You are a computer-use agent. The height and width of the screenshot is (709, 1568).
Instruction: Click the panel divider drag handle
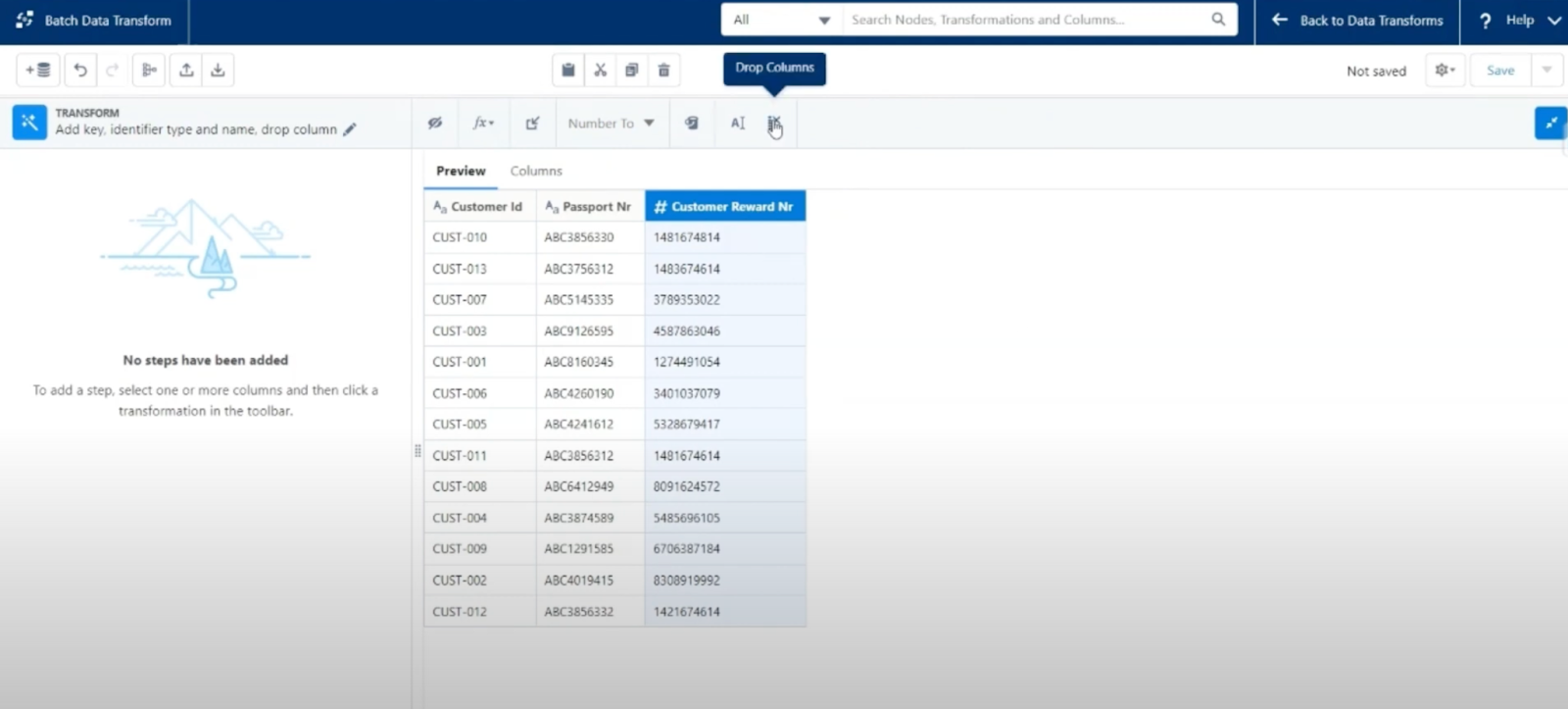tap(417, 451)
